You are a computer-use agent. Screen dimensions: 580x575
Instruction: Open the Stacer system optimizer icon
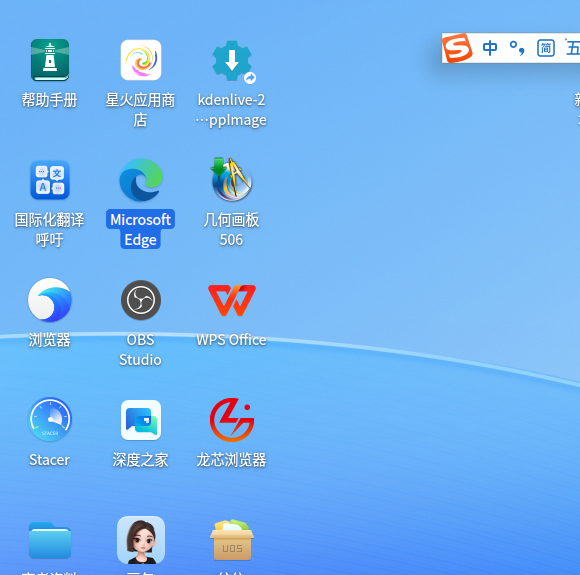(50, 419)
